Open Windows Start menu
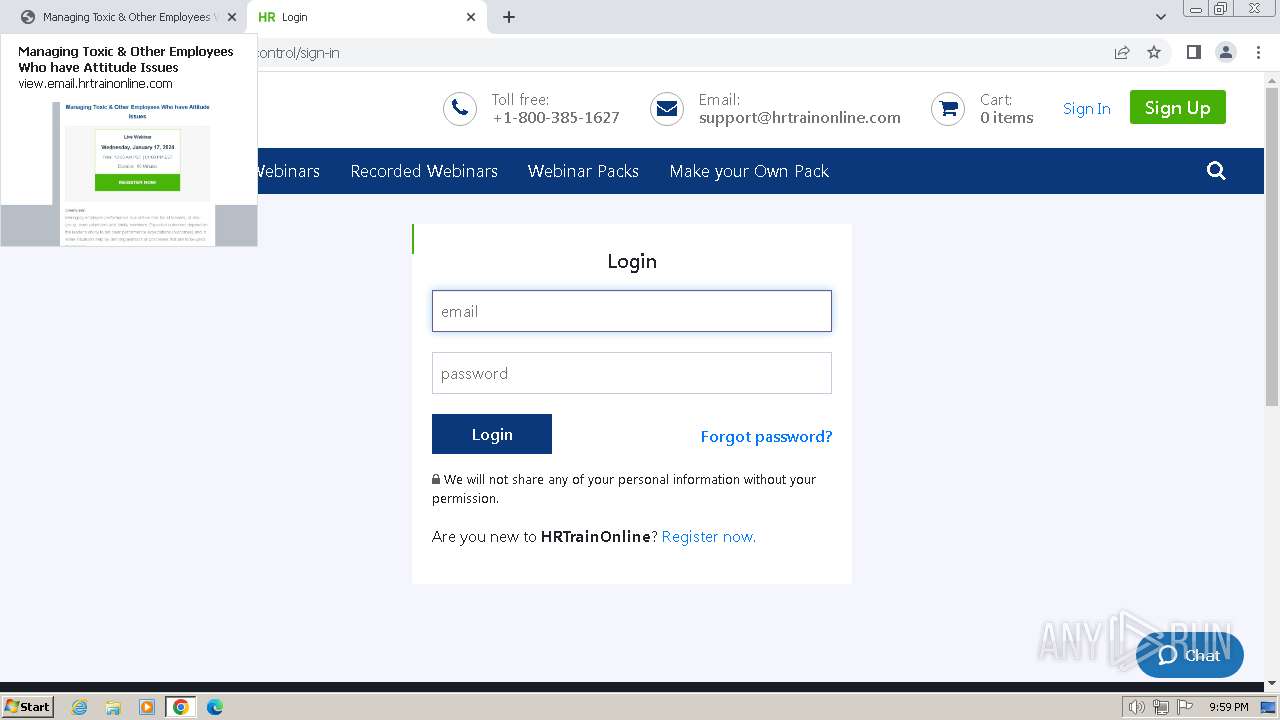1280x720 pixels. point(28,706)
